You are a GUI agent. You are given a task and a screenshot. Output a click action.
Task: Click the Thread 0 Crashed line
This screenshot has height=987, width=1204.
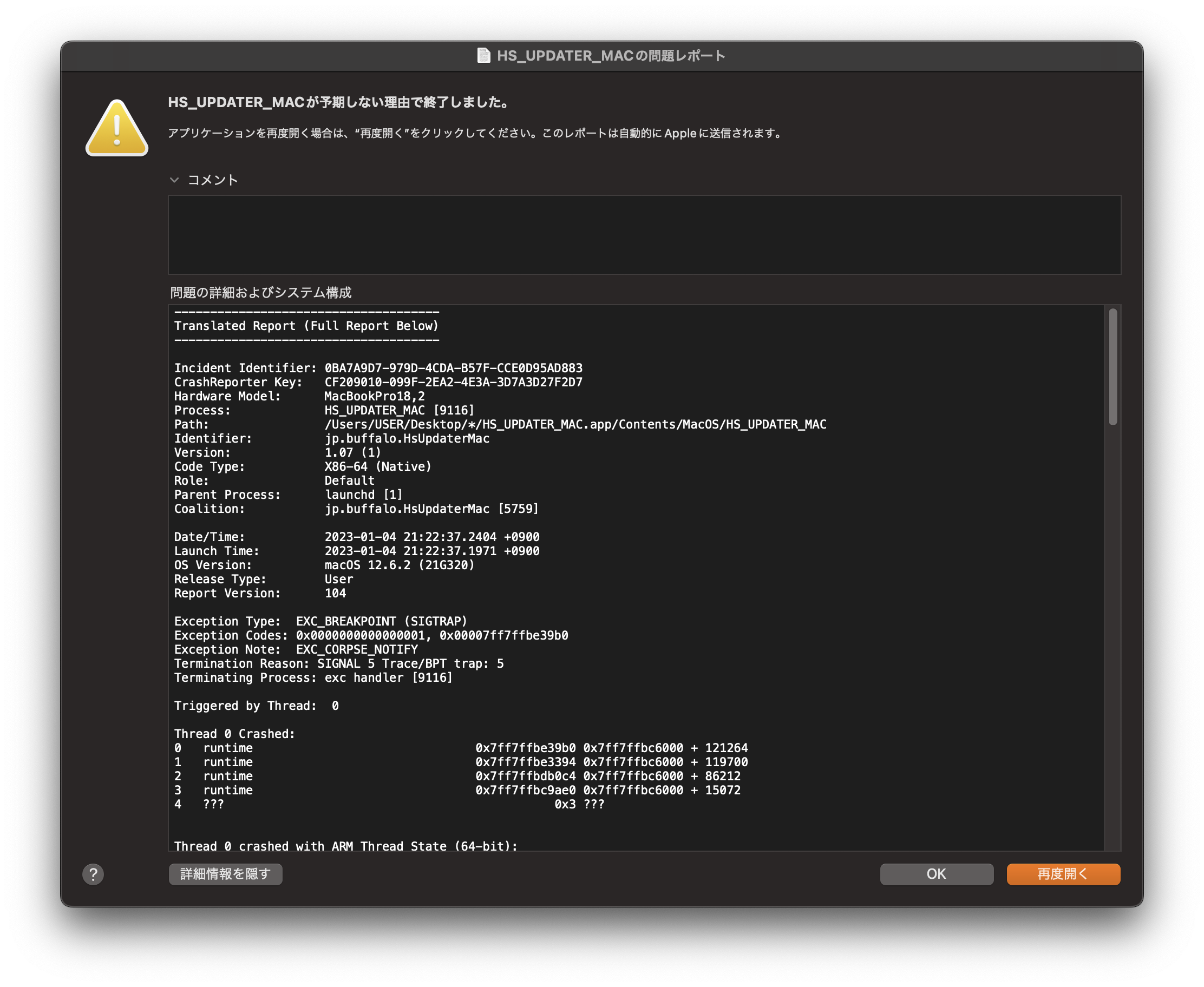click(234, 733)
